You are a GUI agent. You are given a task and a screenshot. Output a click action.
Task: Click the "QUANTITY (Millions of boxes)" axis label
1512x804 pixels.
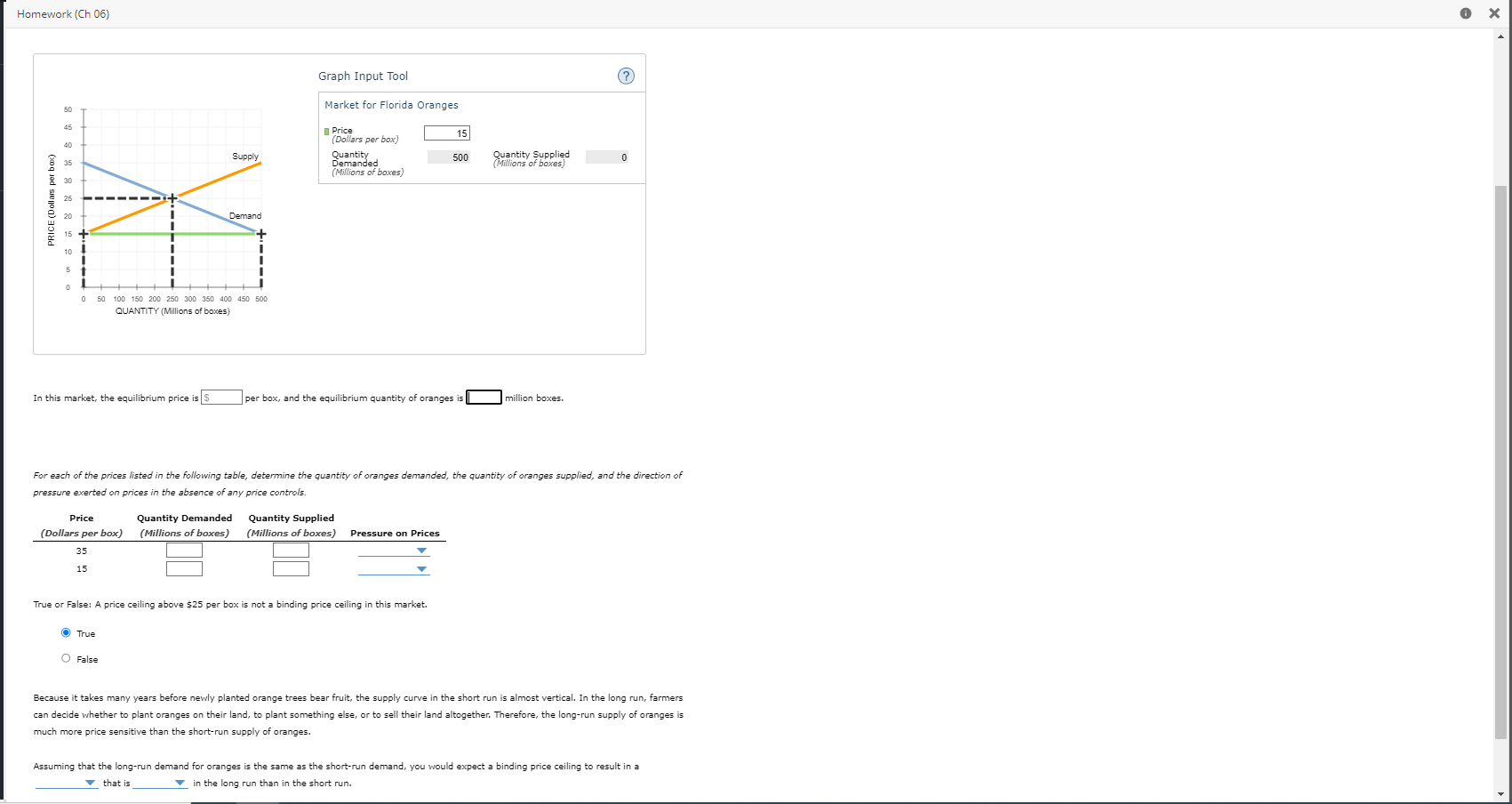(172, 311)
